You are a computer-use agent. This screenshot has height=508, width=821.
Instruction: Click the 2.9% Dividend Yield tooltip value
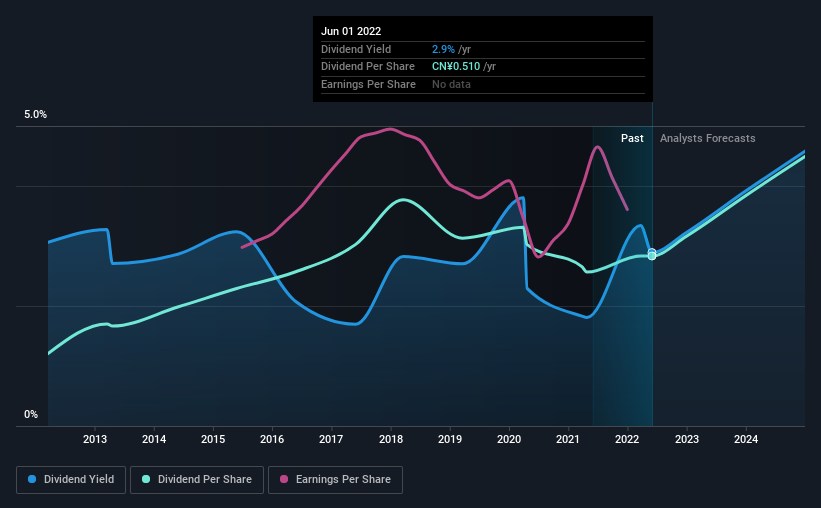point(443,49)
